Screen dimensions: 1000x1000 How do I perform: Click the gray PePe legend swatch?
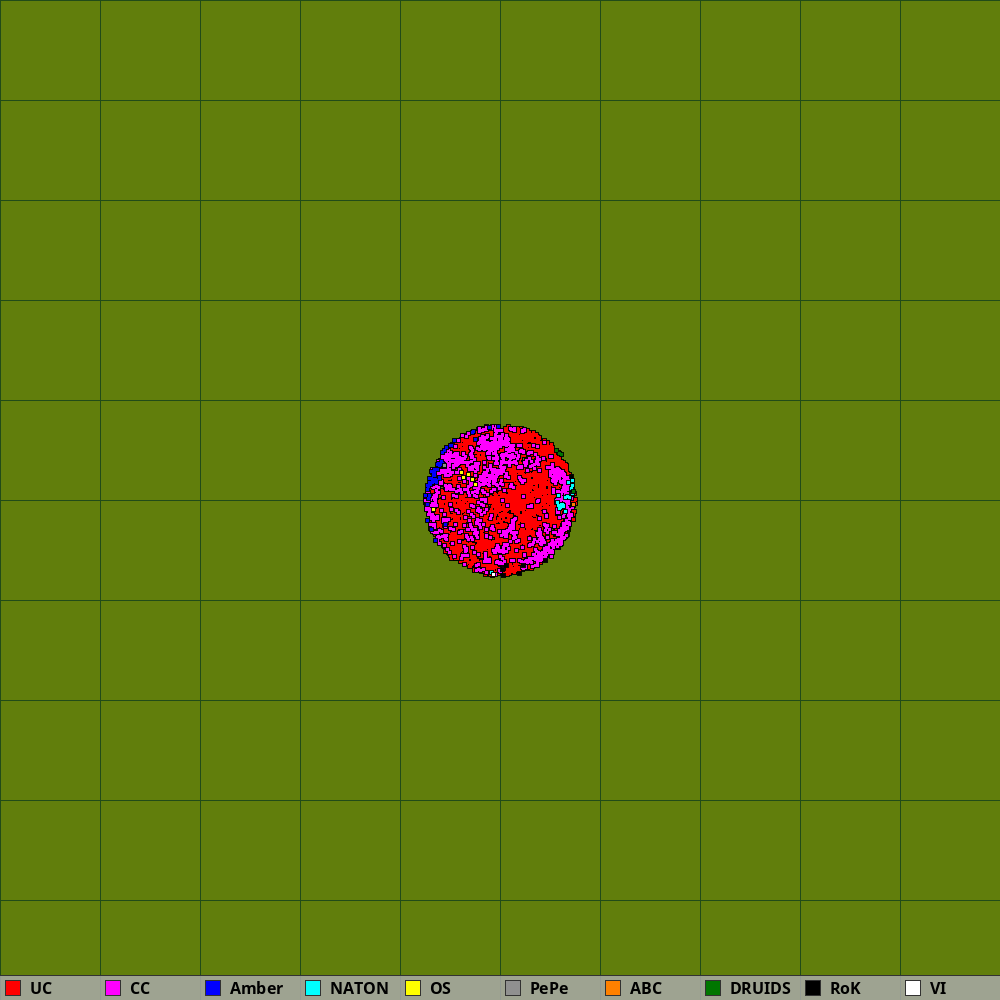(x=513, y=988)
